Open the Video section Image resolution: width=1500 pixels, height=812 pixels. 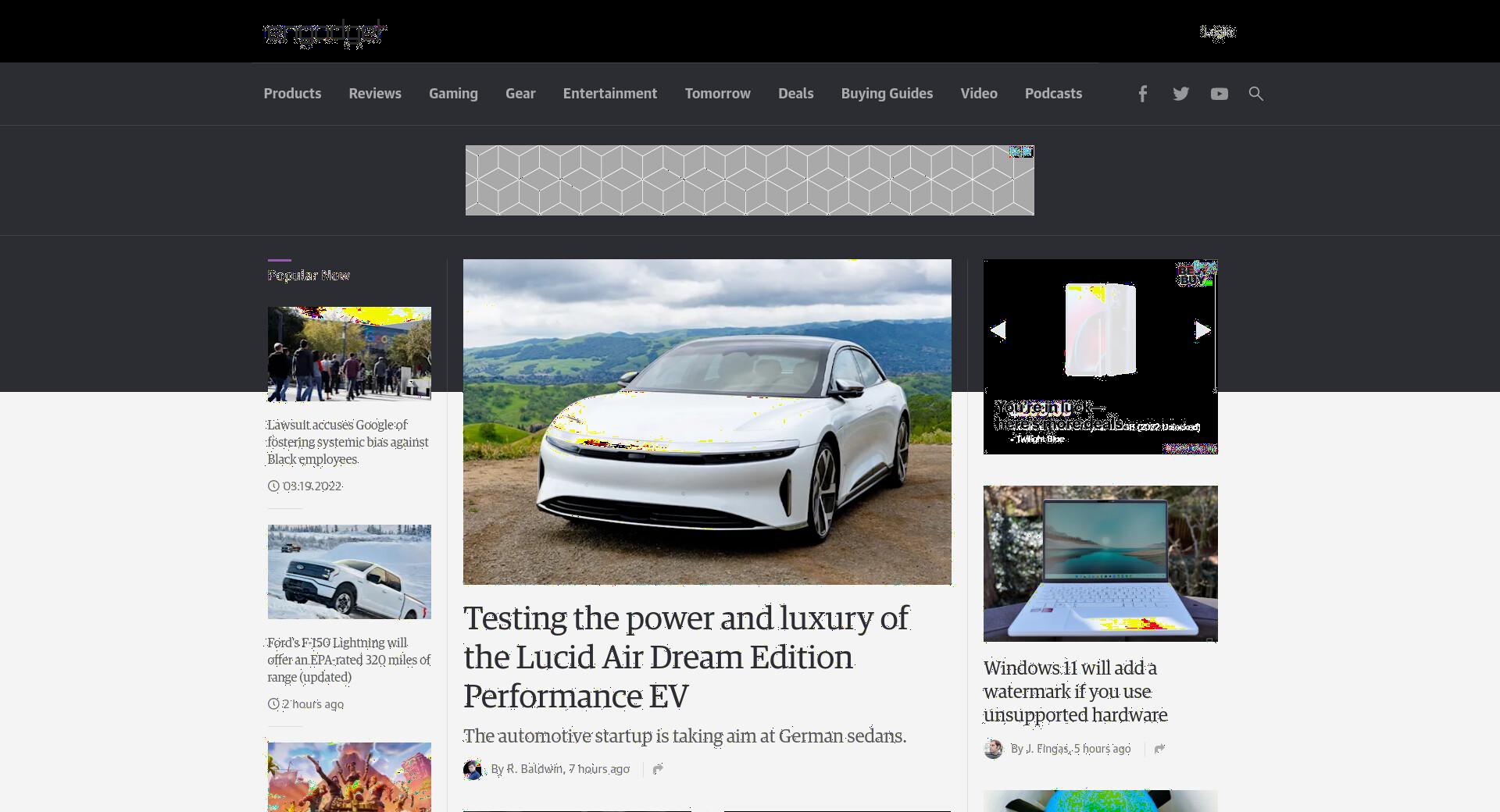pyautogui.click(x=979, y=94)
